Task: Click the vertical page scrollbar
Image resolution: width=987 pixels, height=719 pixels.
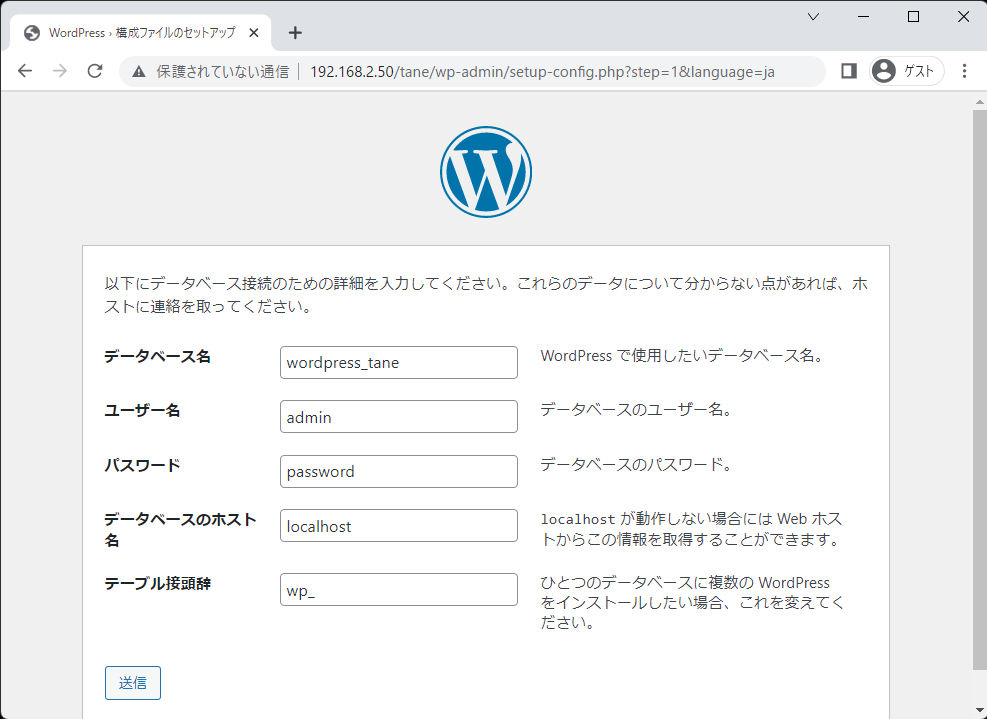Action: pos(980,390)
